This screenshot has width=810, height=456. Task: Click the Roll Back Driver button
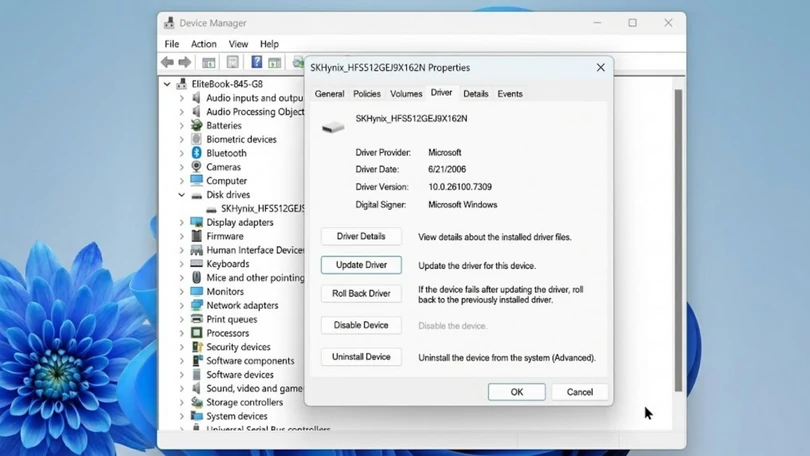click(x=361, y=293)
